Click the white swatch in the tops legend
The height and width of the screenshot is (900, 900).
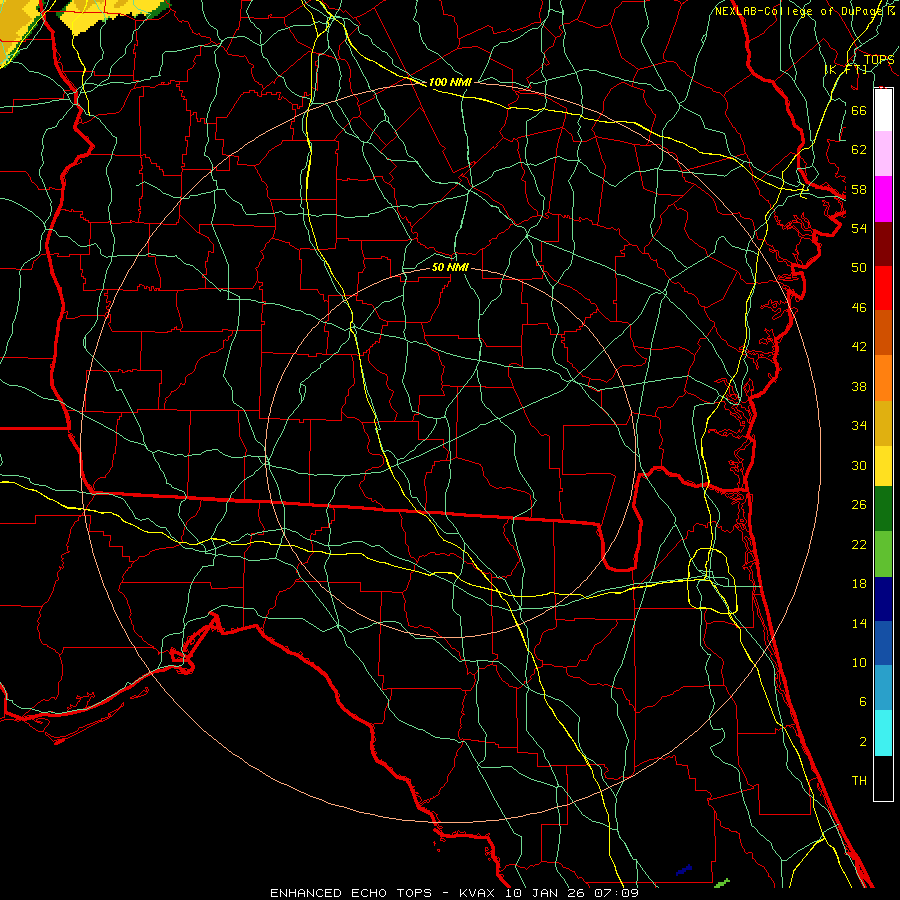(x=883, y=110)
